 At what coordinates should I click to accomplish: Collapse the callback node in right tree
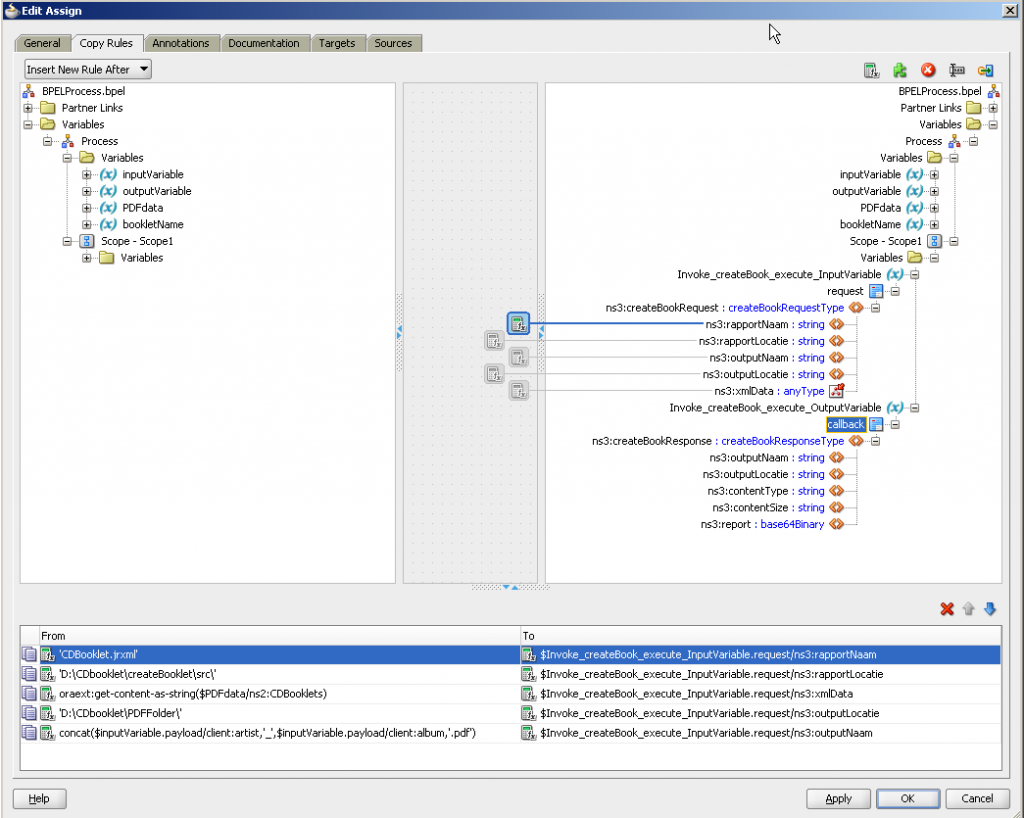tap(895, 425)
